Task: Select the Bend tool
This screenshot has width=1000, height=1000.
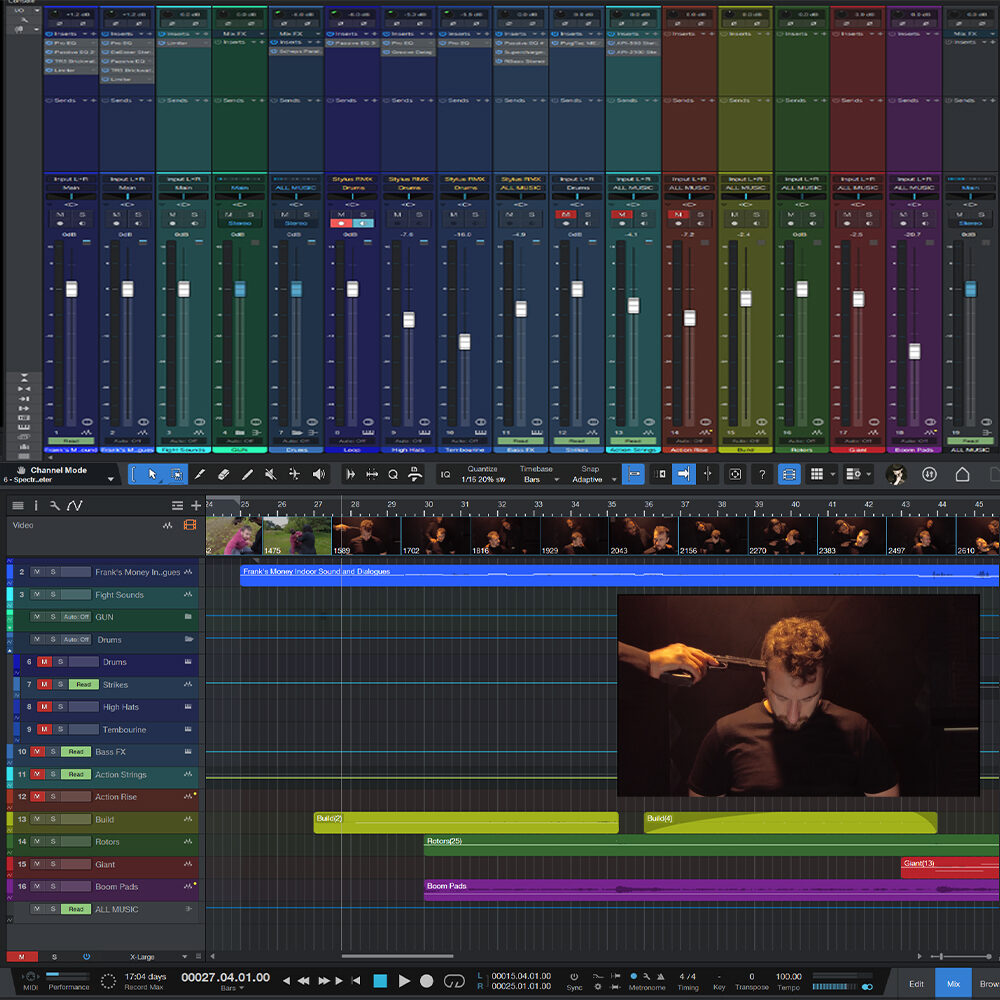Action: pyautogui.click(x=295, y=474)
